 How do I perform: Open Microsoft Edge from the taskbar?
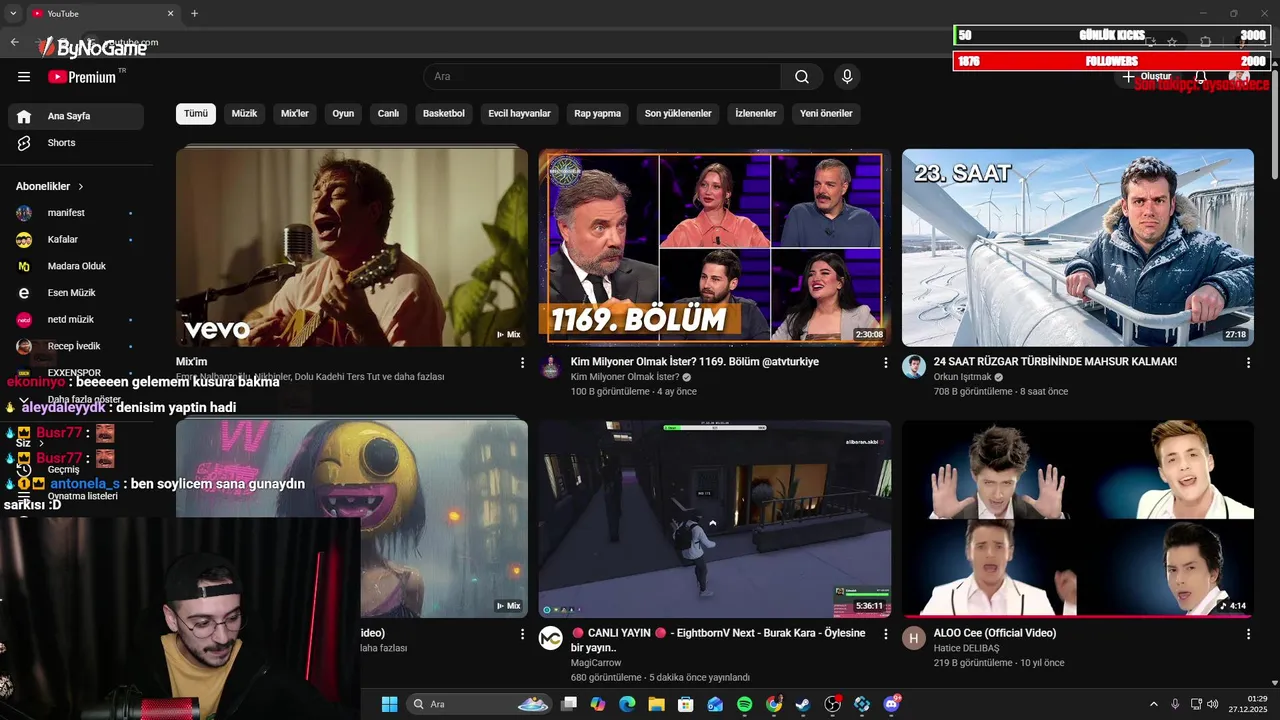point(627,704)
